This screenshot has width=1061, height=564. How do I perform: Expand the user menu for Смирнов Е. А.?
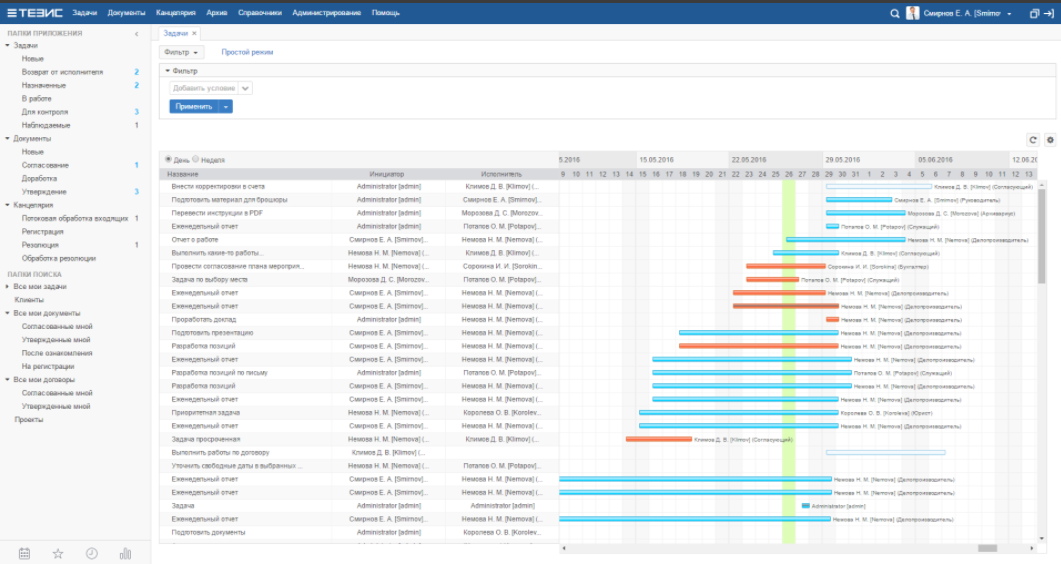1008,13
